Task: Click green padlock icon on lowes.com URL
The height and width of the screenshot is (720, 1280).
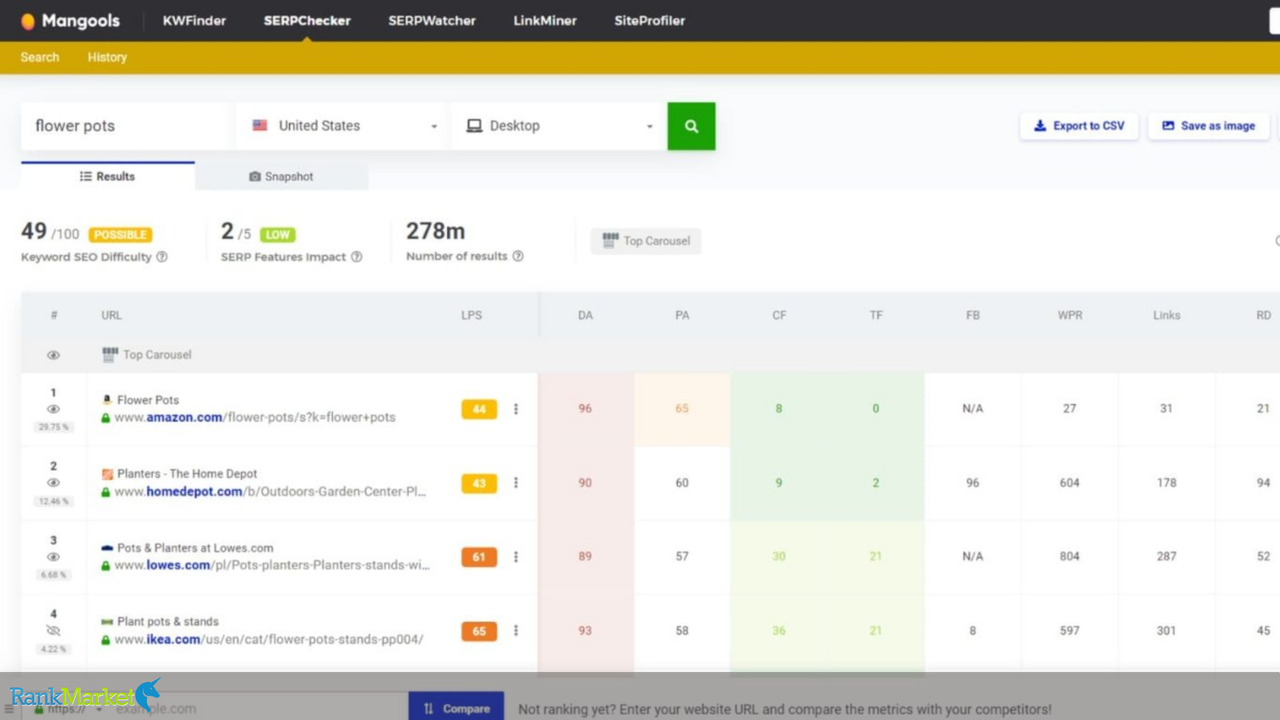Action: [106, 566]
